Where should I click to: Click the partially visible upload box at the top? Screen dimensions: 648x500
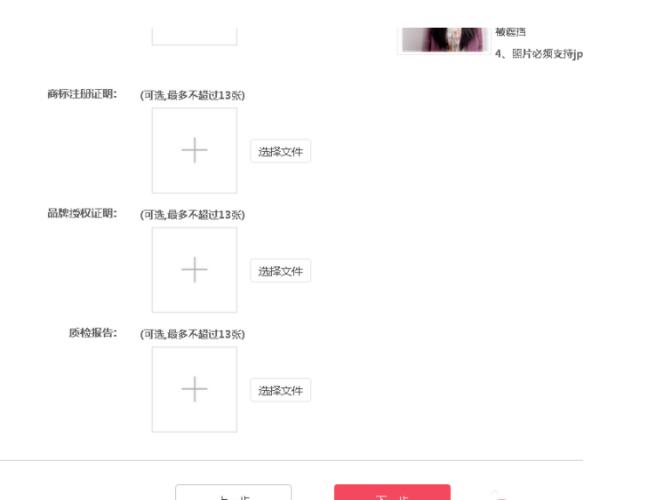(194, 36)
